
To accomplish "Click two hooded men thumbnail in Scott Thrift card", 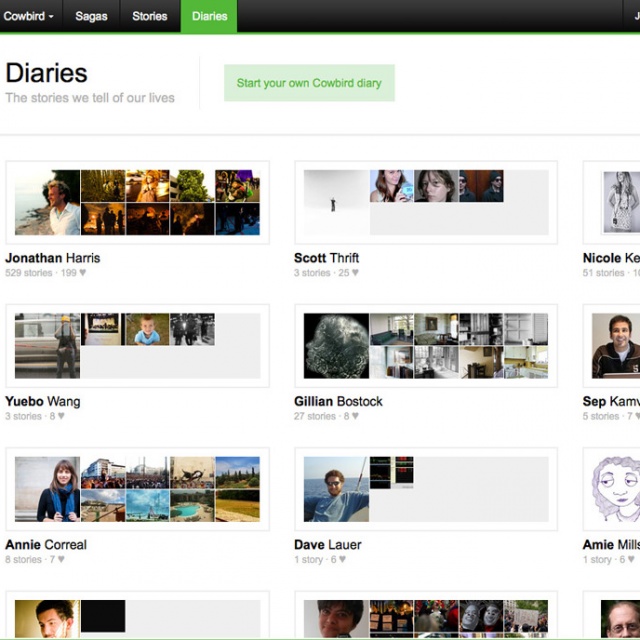I will click(x=481, y=186).
